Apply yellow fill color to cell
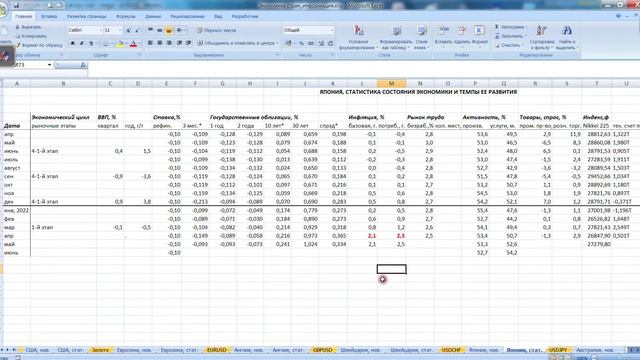This screenshot has width=640, height=360. pos(120,43)
